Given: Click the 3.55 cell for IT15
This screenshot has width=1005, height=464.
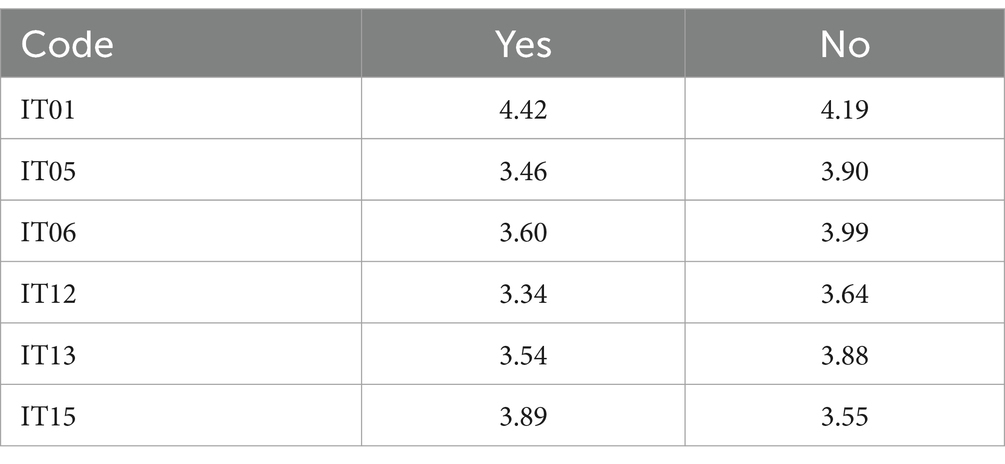Looking at the screenshot, I should tap(845, 417).
